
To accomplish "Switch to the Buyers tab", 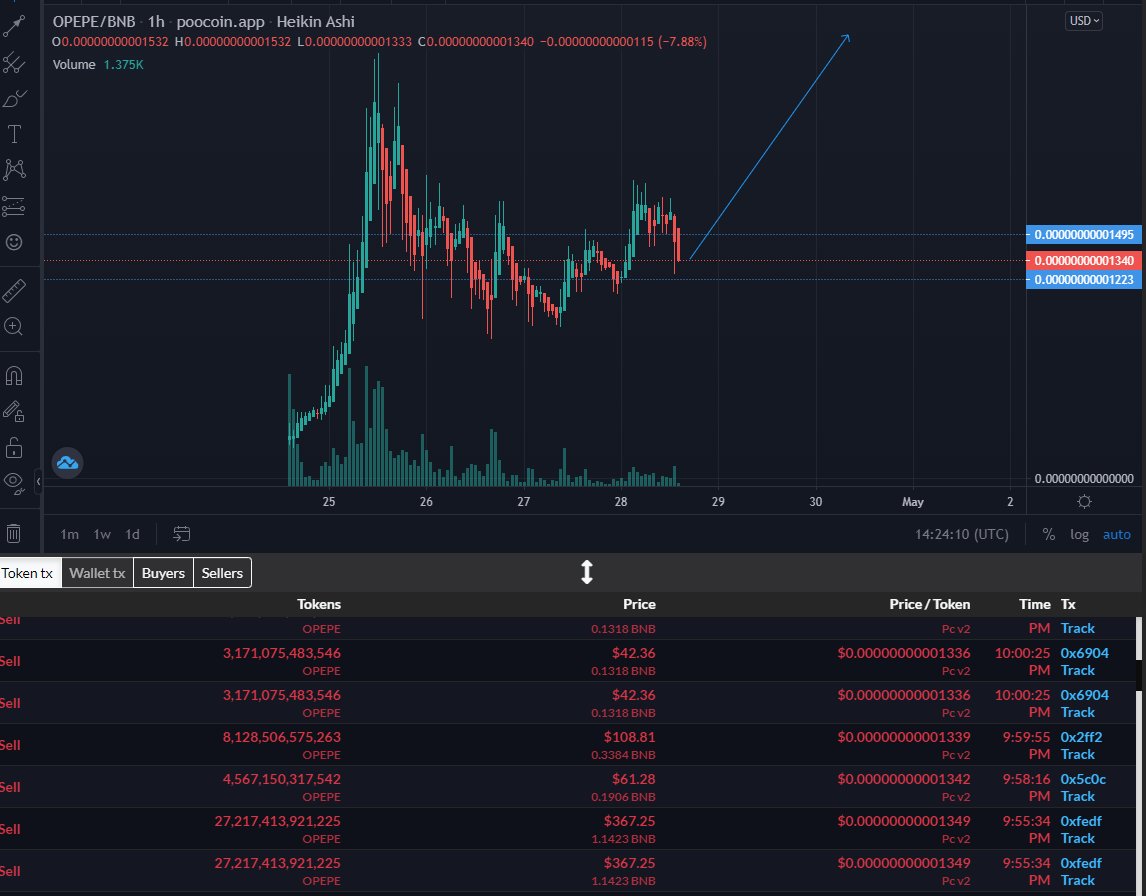I will point(163,573).
